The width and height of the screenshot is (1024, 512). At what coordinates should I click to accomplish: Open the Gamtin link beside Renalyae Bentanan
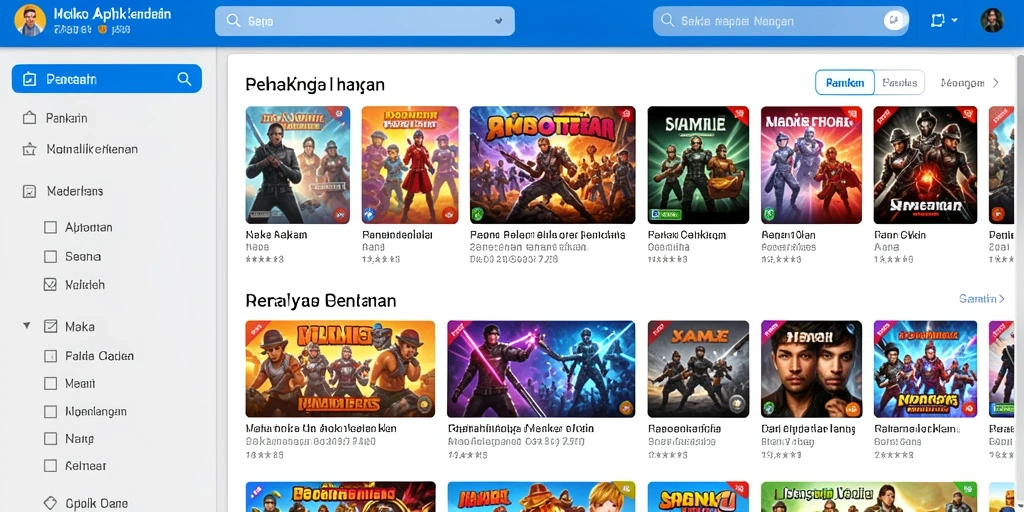click(982, 298)
